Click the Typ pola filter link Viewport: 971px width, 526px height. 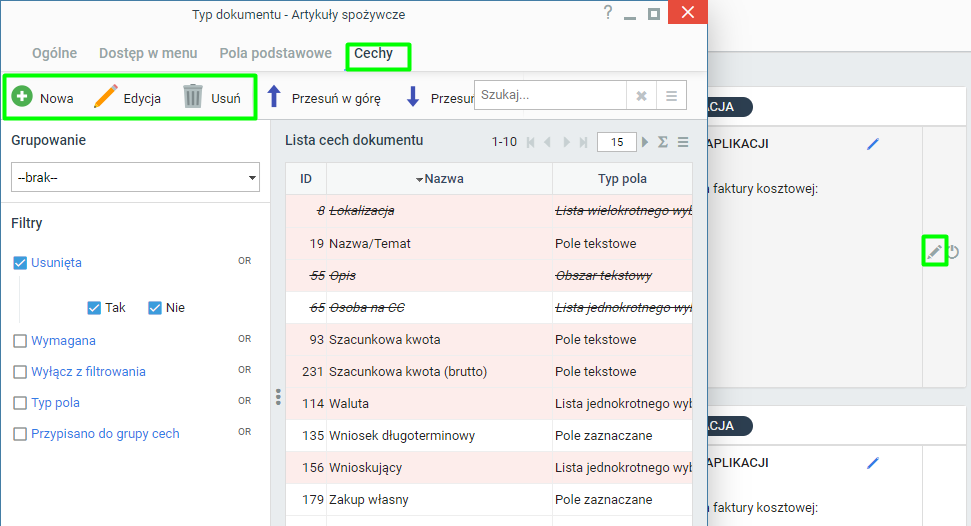tap(55, 403)
